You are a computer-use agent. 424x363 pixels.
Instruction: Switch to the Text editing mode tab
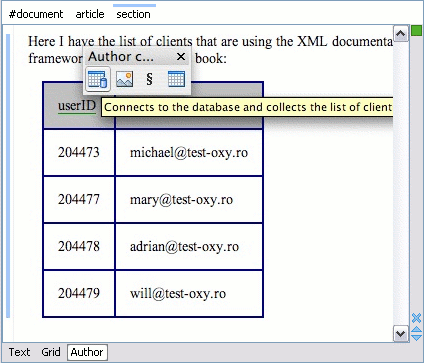pyautogui.click(x=19, y=352)
